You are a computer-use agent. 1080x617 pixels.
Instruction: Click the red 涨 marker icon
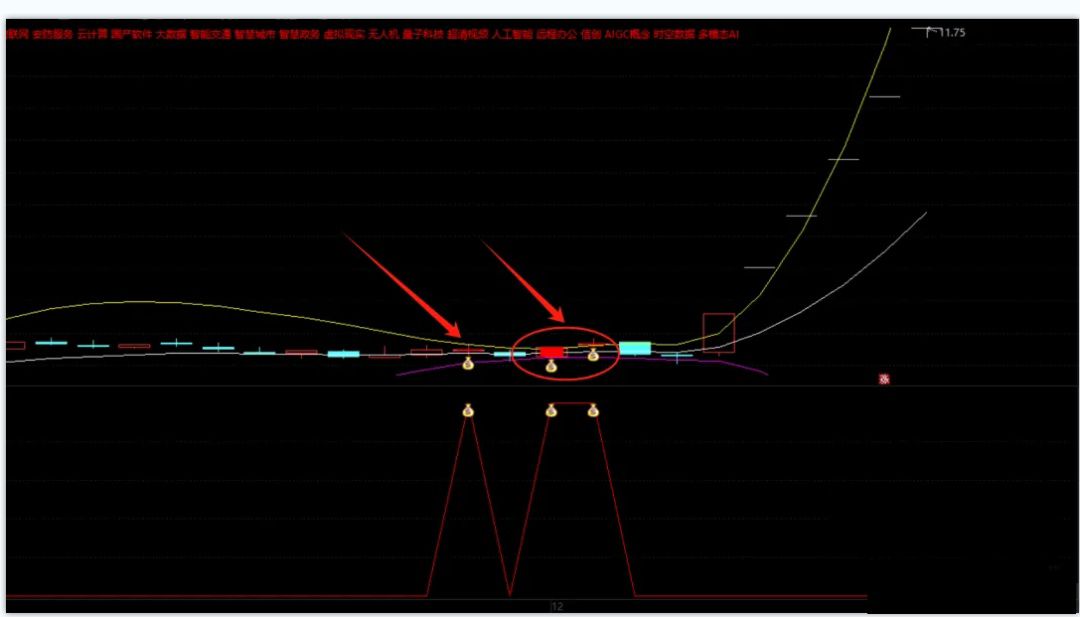click(884, 379)
